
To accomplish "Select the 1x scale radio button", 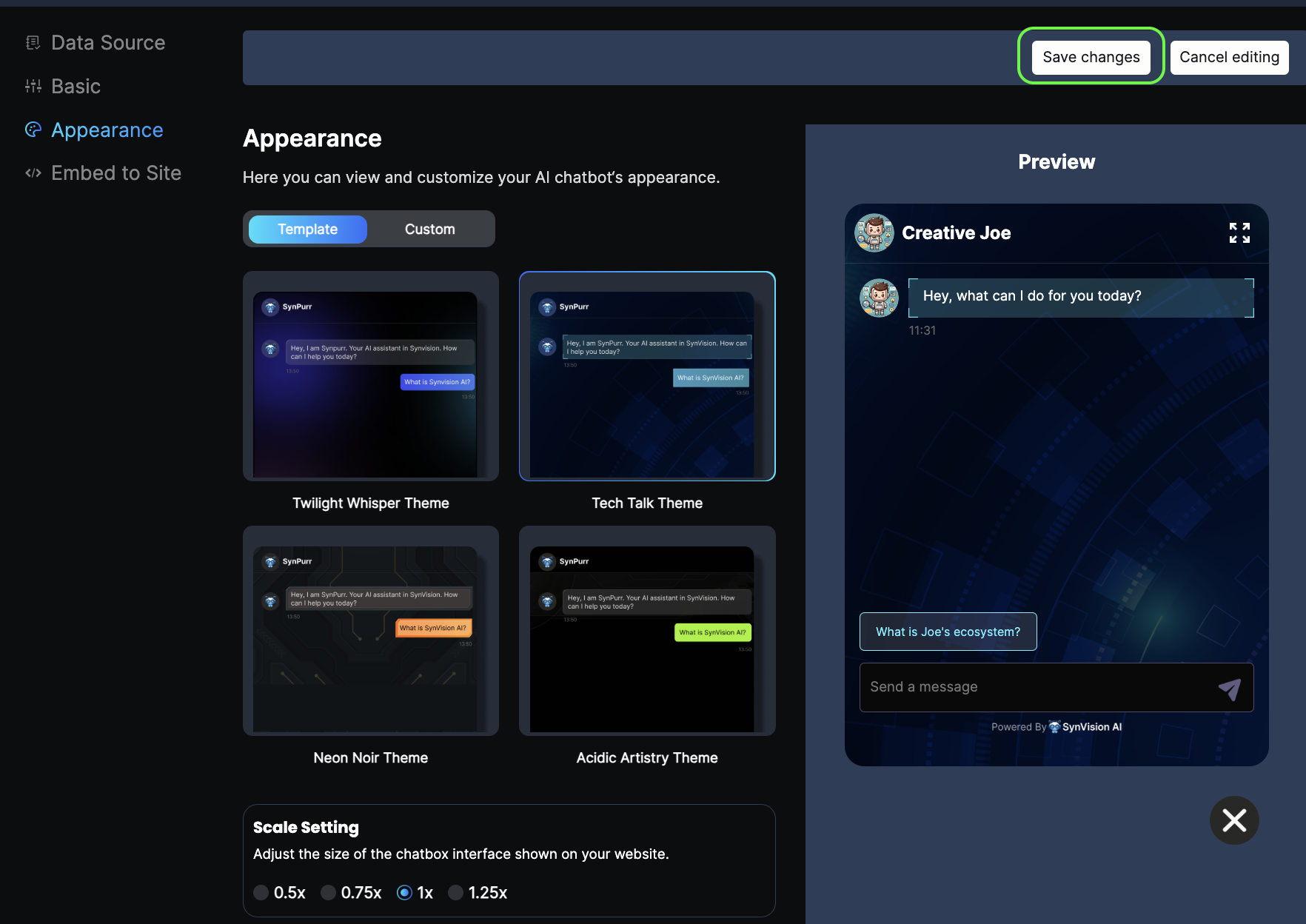I will click(404, 893).
